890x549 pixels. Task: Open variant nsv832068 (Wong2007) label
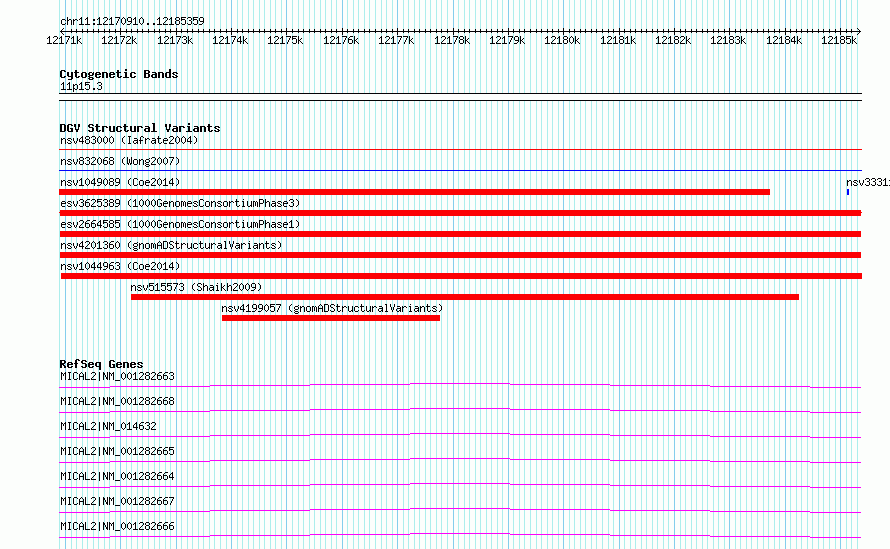coord(120,161)
